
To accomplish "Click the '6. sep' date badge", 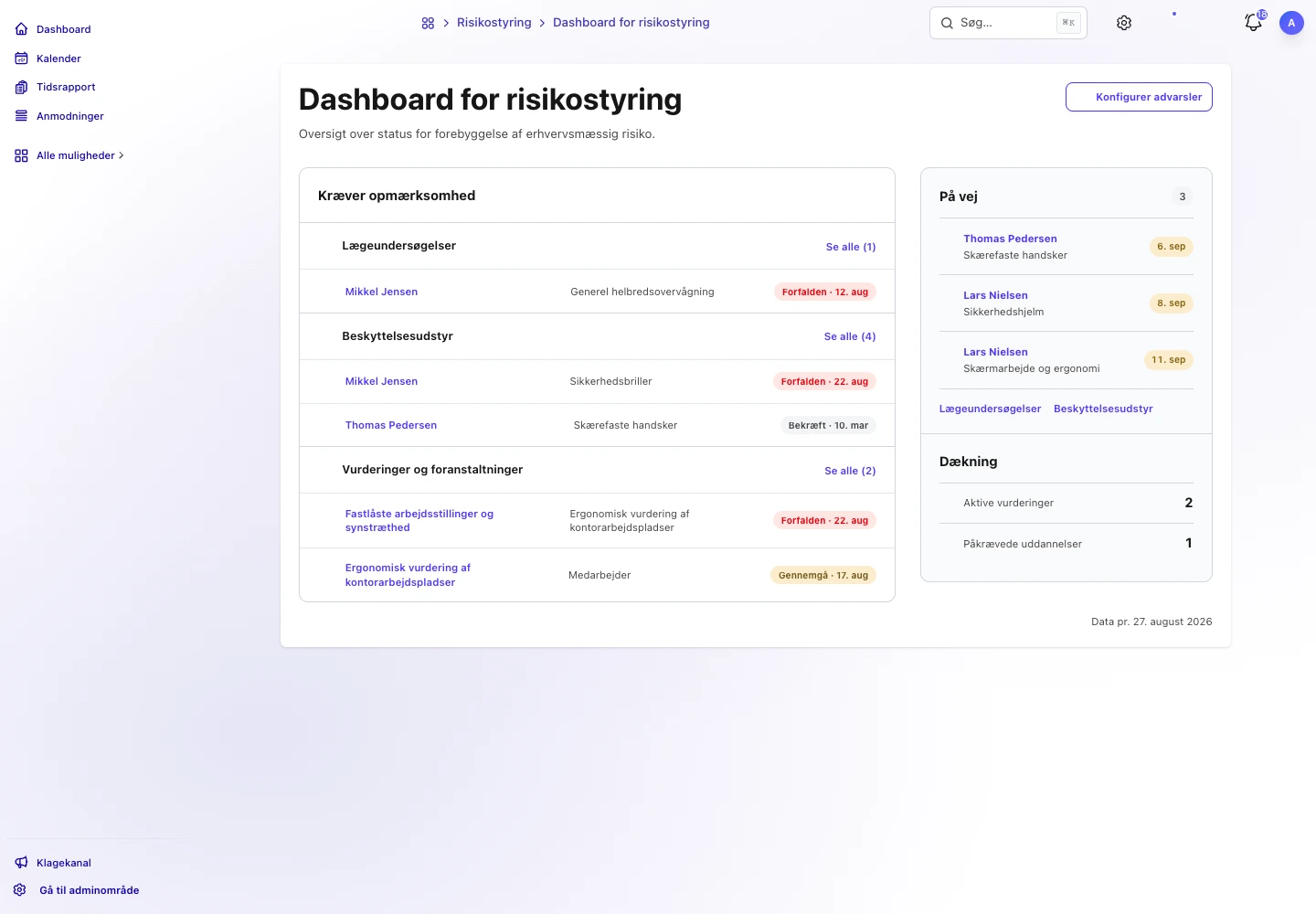I will point(1172,246).
